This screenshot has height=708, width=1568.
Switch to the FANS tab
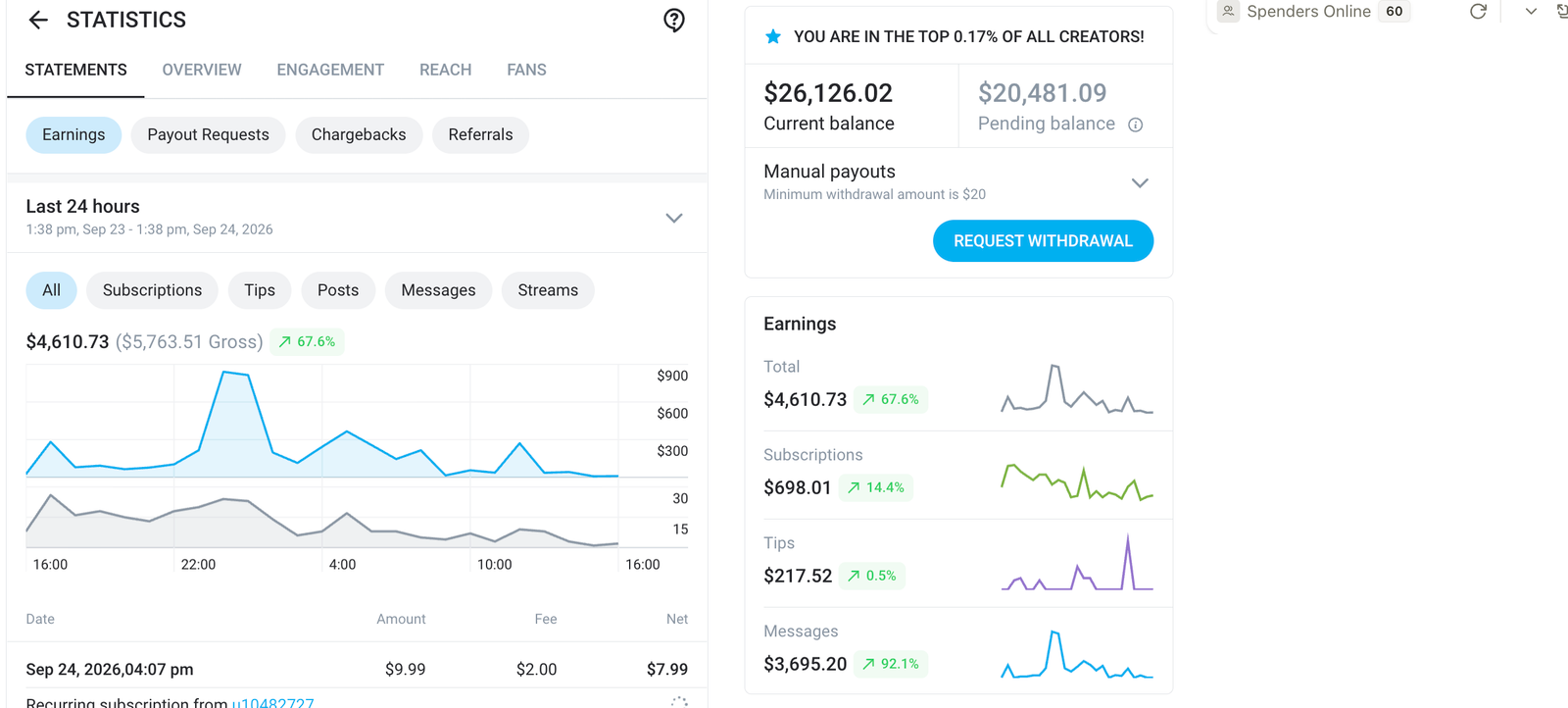tap(526, 70)
